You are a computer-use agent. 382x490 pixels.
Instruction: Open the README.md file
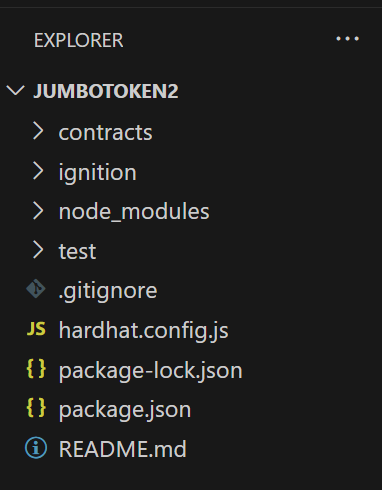pos(123,449)
